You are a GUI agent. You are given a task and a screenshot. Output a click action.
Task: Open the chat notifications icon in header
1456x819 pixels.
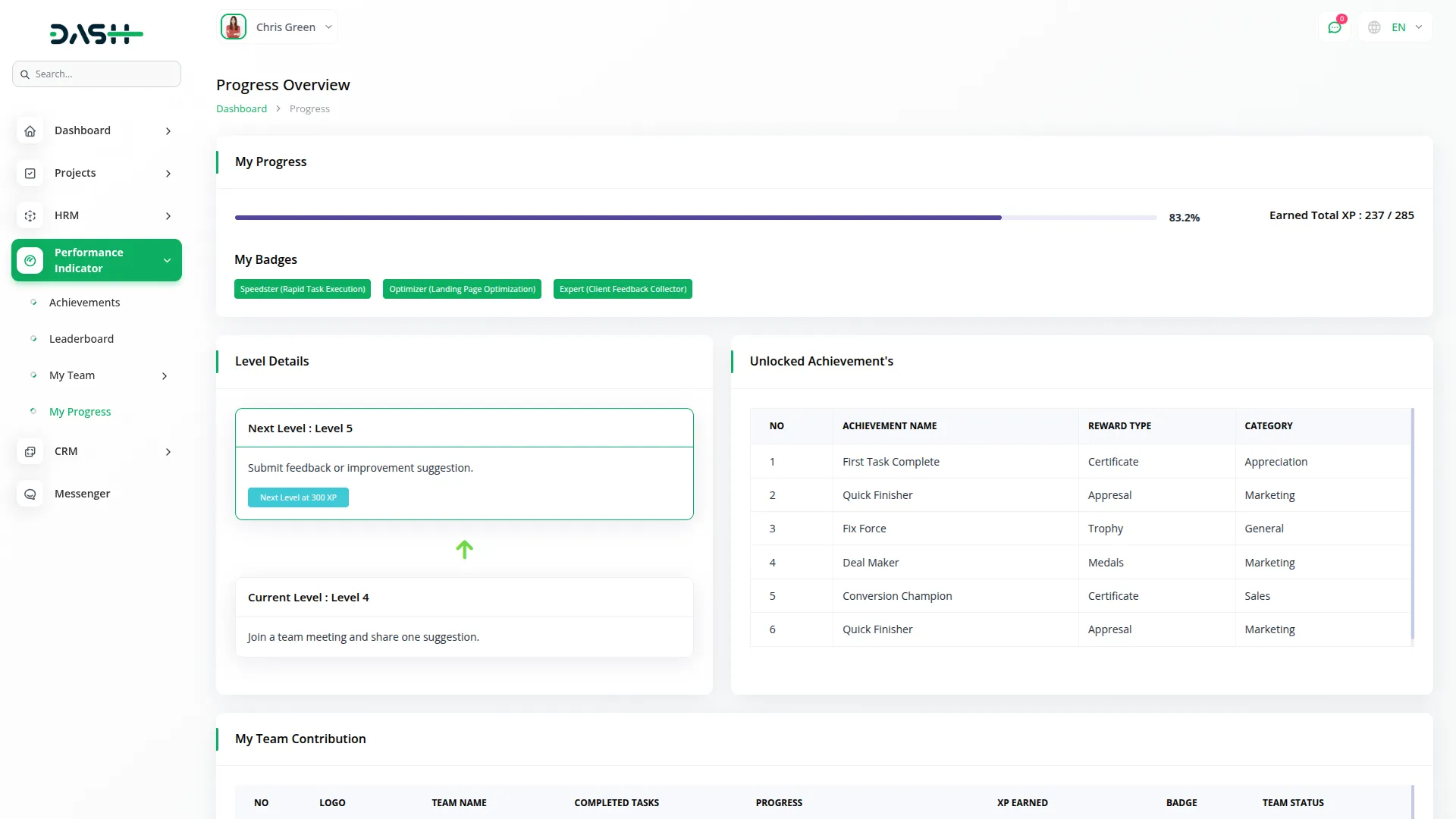tap(1335, 27)
